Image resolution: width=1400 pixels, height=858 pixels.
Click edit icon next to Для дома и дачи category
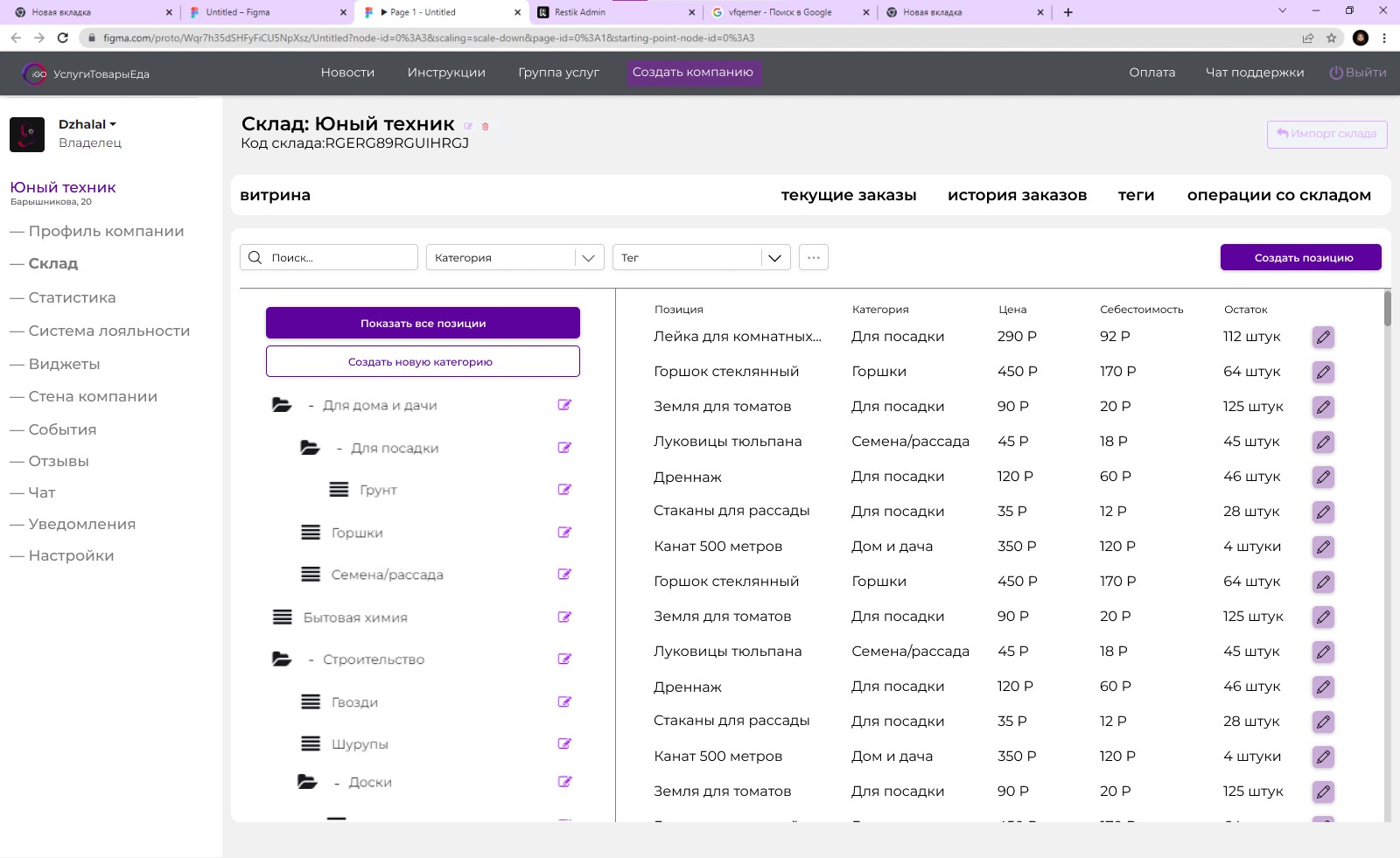coord(564,405)
